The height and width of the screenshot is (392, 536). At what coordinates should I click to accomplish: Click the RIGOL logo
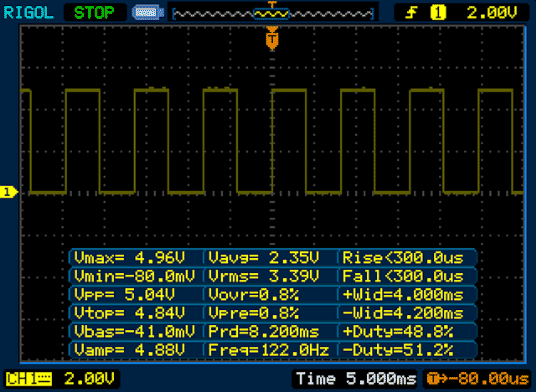click(x=29, y=13)
